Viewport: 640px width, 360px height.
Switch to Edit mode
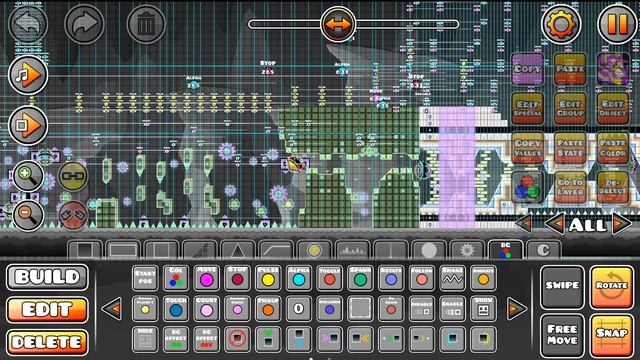coord(47,310)
